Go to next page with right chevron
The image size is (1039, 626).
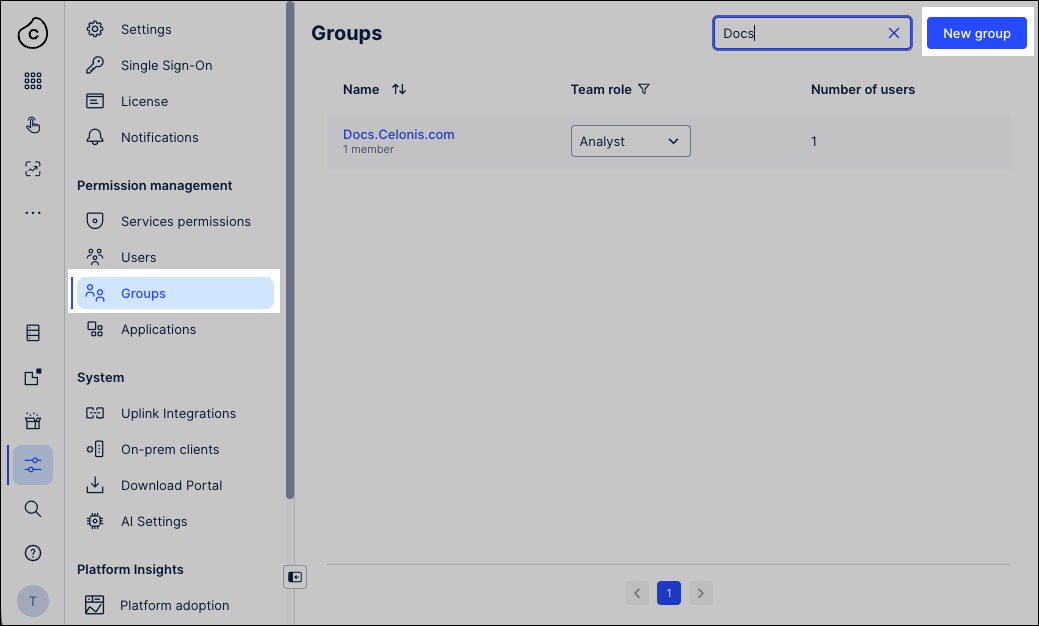click(x=700, y=593)
